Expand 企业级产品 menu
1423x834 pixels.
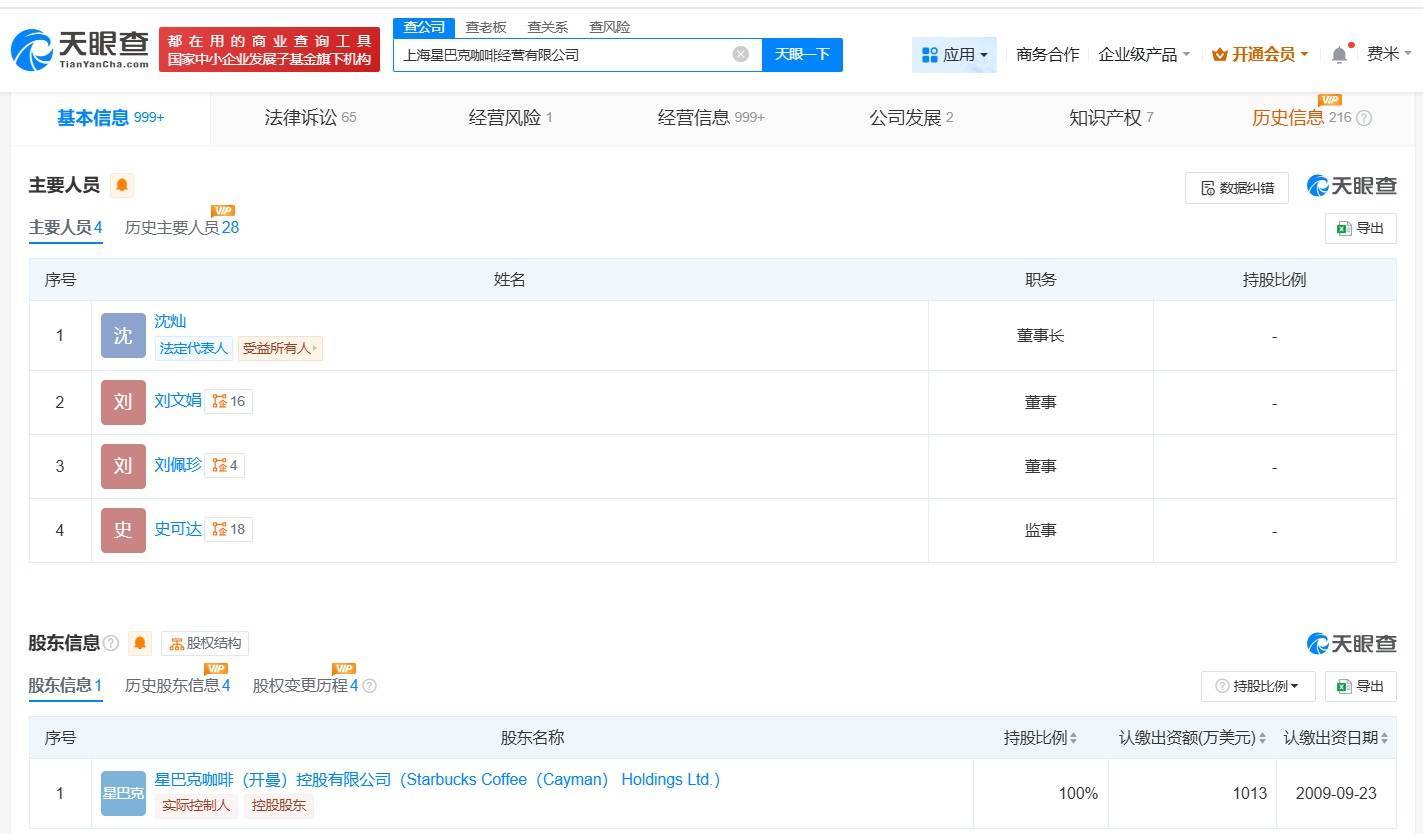coord(1144,54)
